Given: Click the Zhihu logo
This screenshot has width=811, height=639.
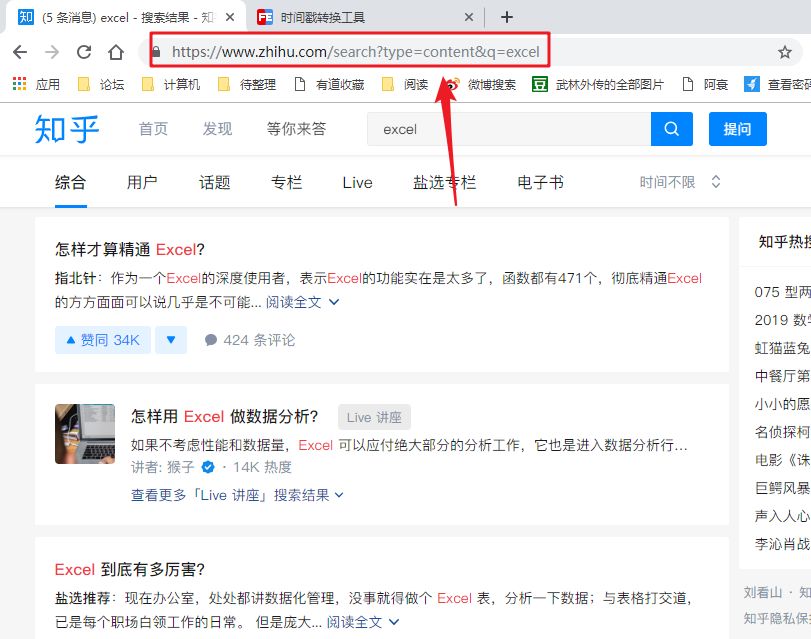Looking at the screenshot, I should [x=65, y=129].
